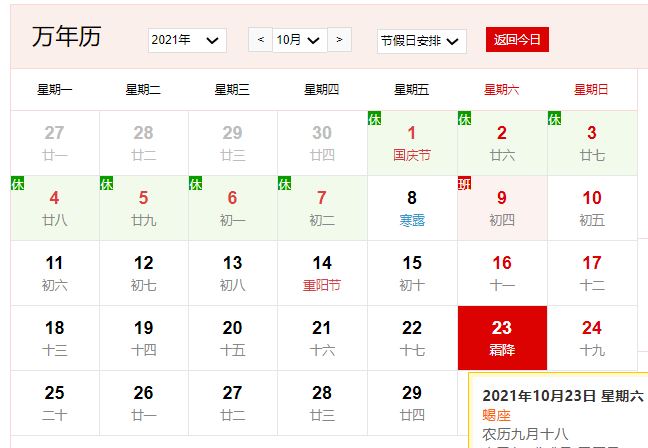Expand the 节假日安排 holiday dropdown
648x448 pixels.
coord(422,41)
